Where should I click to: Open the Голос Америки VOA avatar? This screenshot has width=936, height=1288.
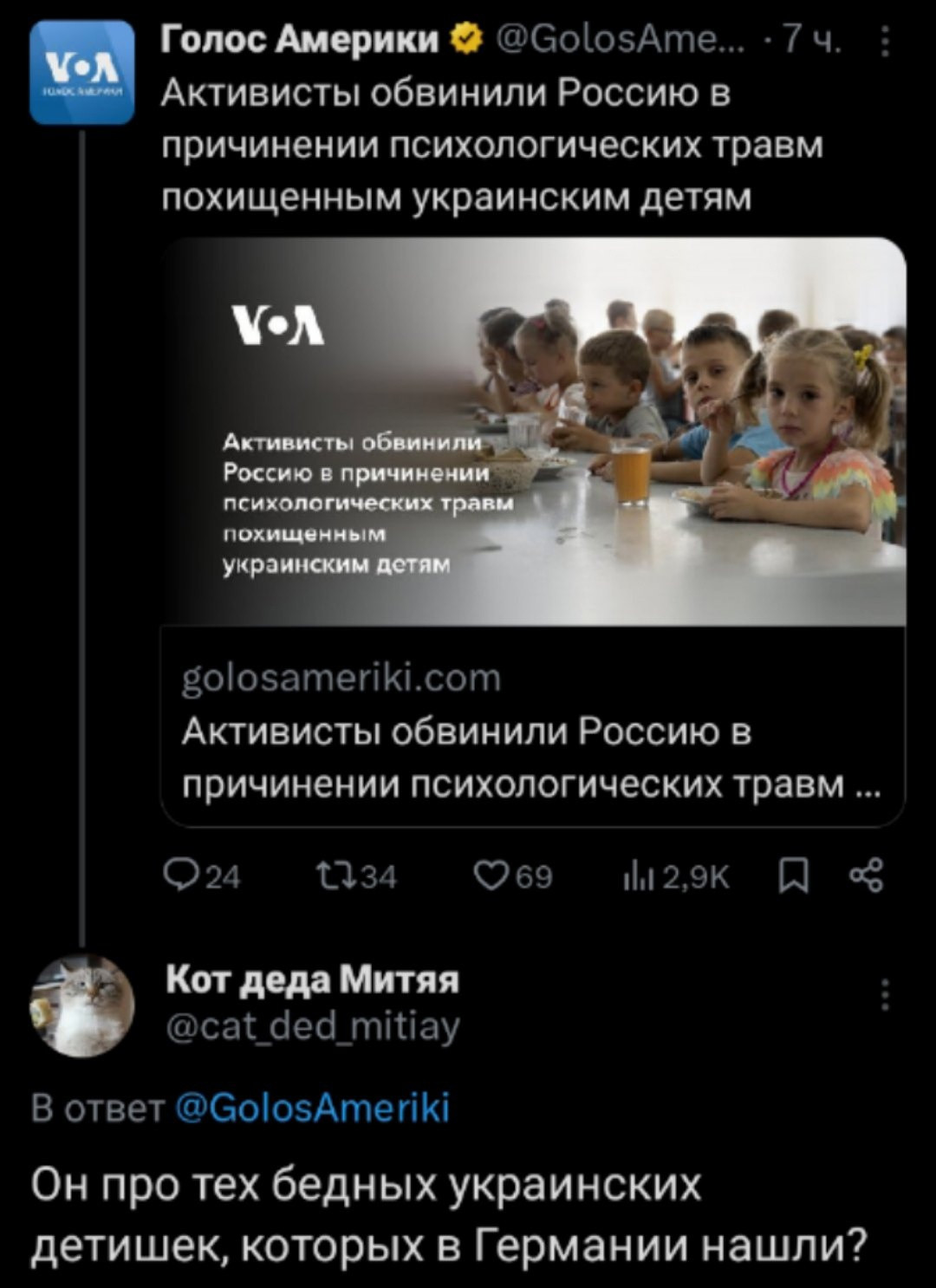click(x=81, y=74)
